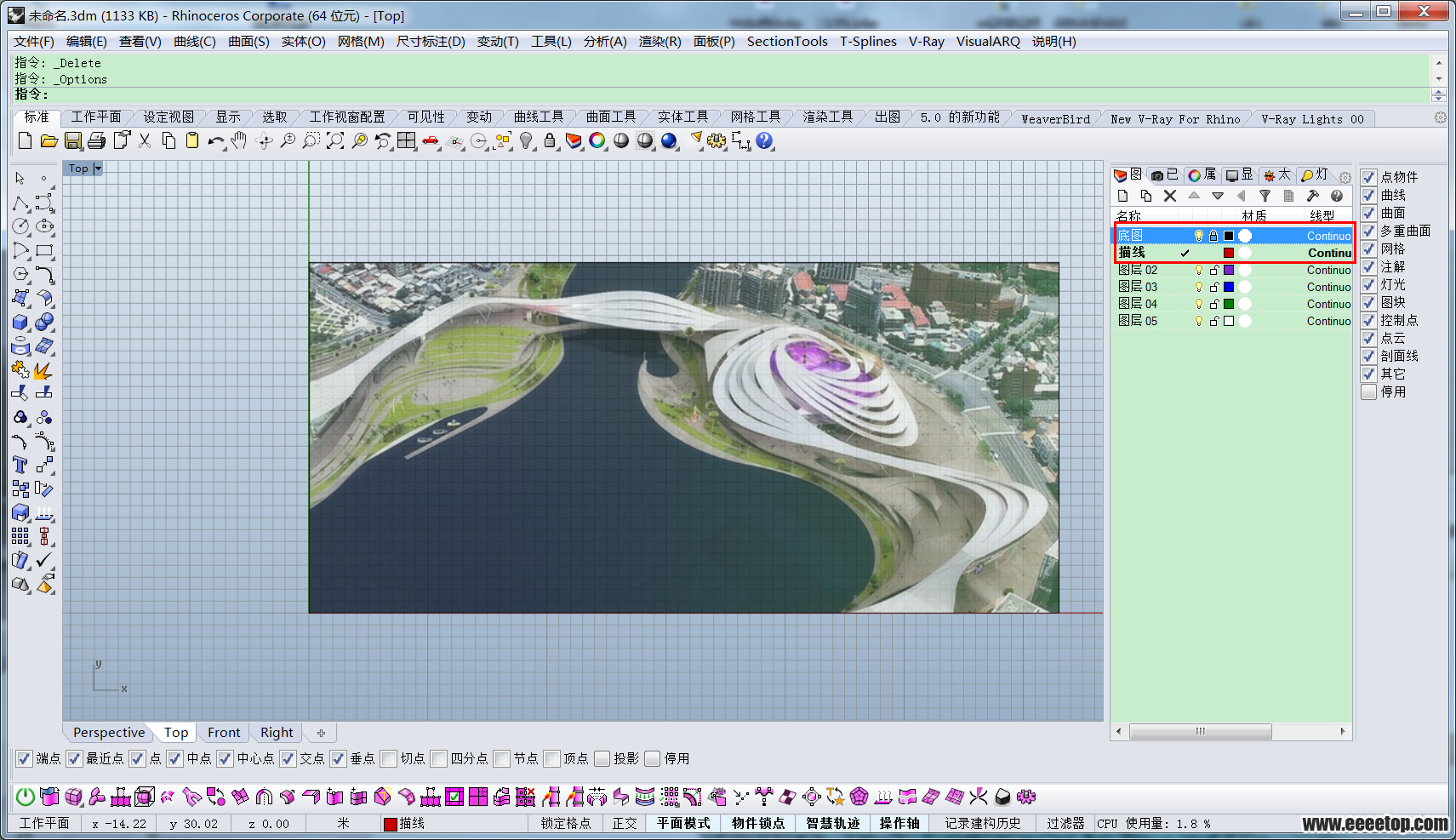Open the V-Ray menu
The height and width of the screenshot is (840, 1456).
tap(926, 41)
